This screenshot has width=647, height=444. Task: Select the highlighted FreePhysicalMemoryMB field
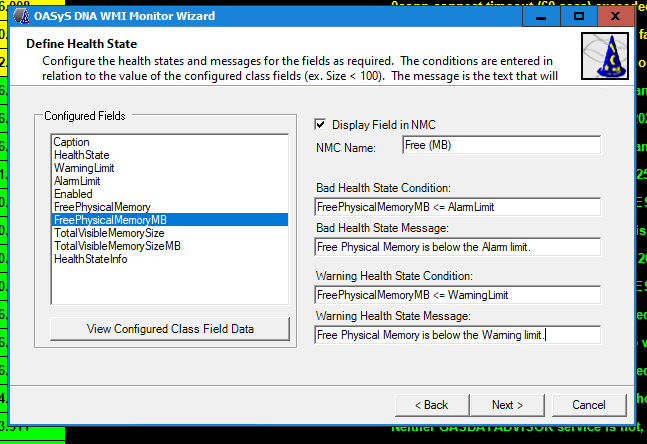pos(112,220)
